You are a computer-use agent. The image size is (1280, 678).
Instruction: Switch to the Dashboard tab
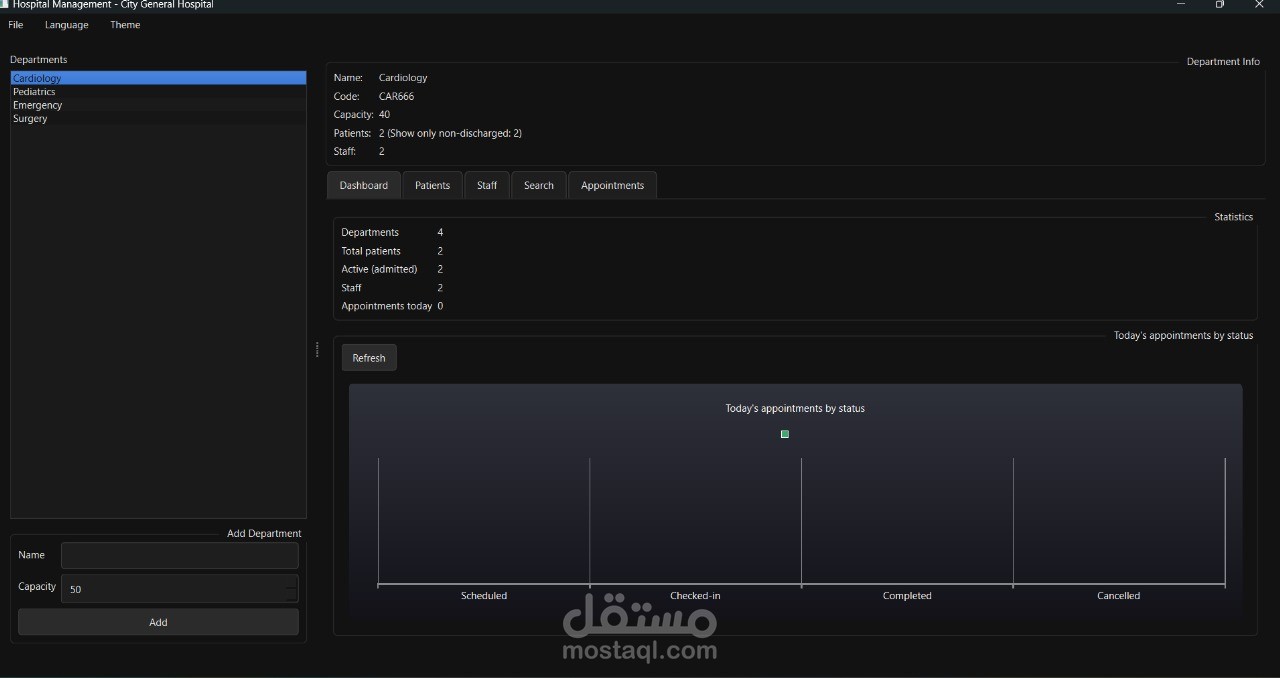click(364, 185)
